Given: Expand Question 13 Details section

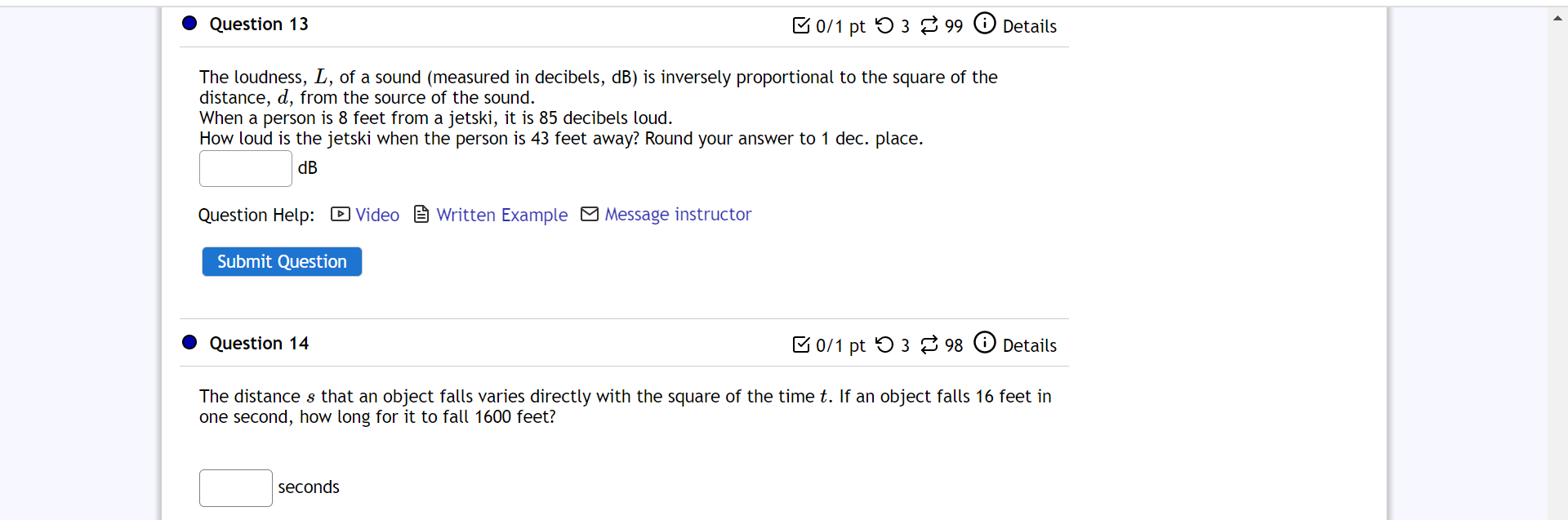Looking at the screenshot, I should click(x=1031, y=26).
